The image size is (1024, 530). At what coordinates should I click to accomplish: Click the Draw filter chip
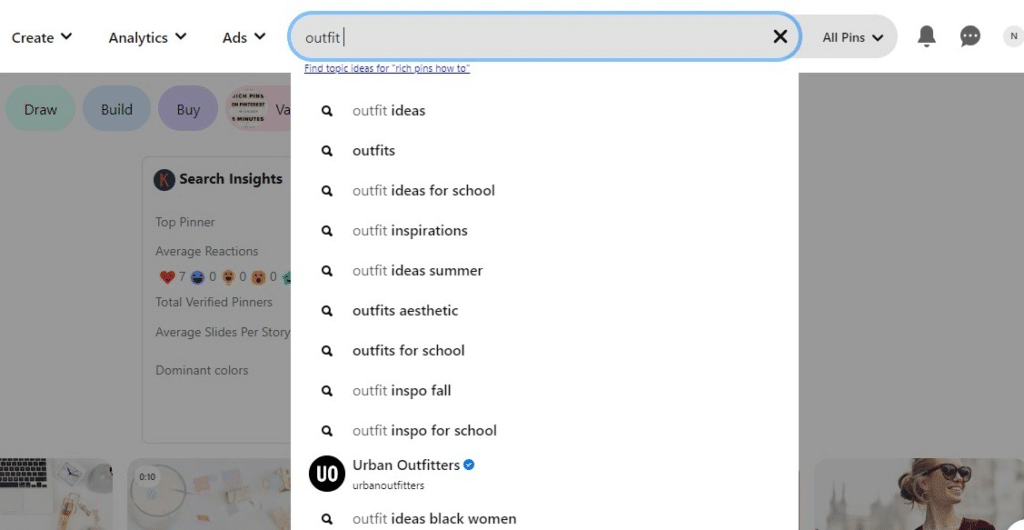40,109
